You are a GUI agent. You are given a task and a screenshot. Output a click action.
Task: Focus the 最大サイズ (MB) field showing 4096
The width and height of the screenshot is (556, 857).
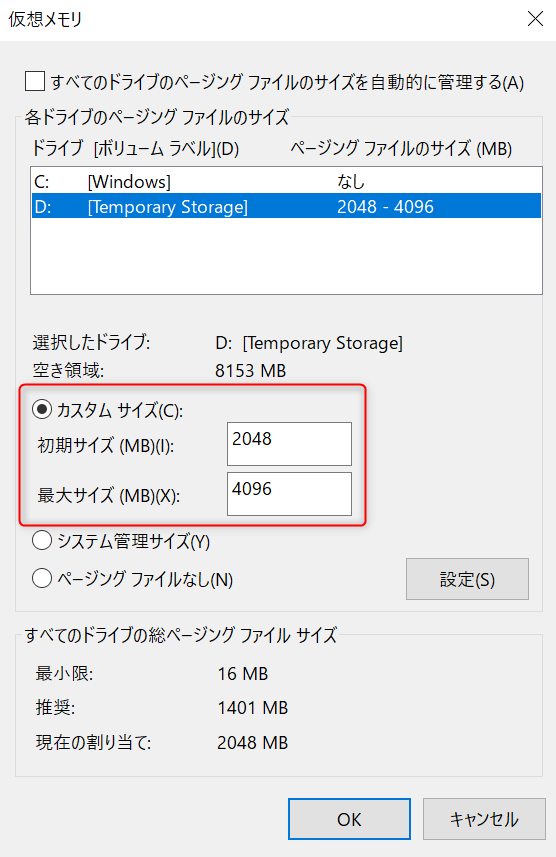click(x=289, y=494)
